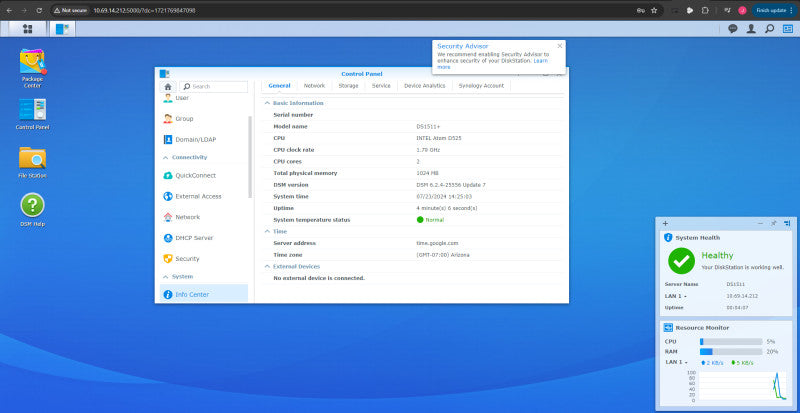This screenshot has width=800, height=413.
Task: Open Group settings in the sidebar
Action: [x=204, y=118]
